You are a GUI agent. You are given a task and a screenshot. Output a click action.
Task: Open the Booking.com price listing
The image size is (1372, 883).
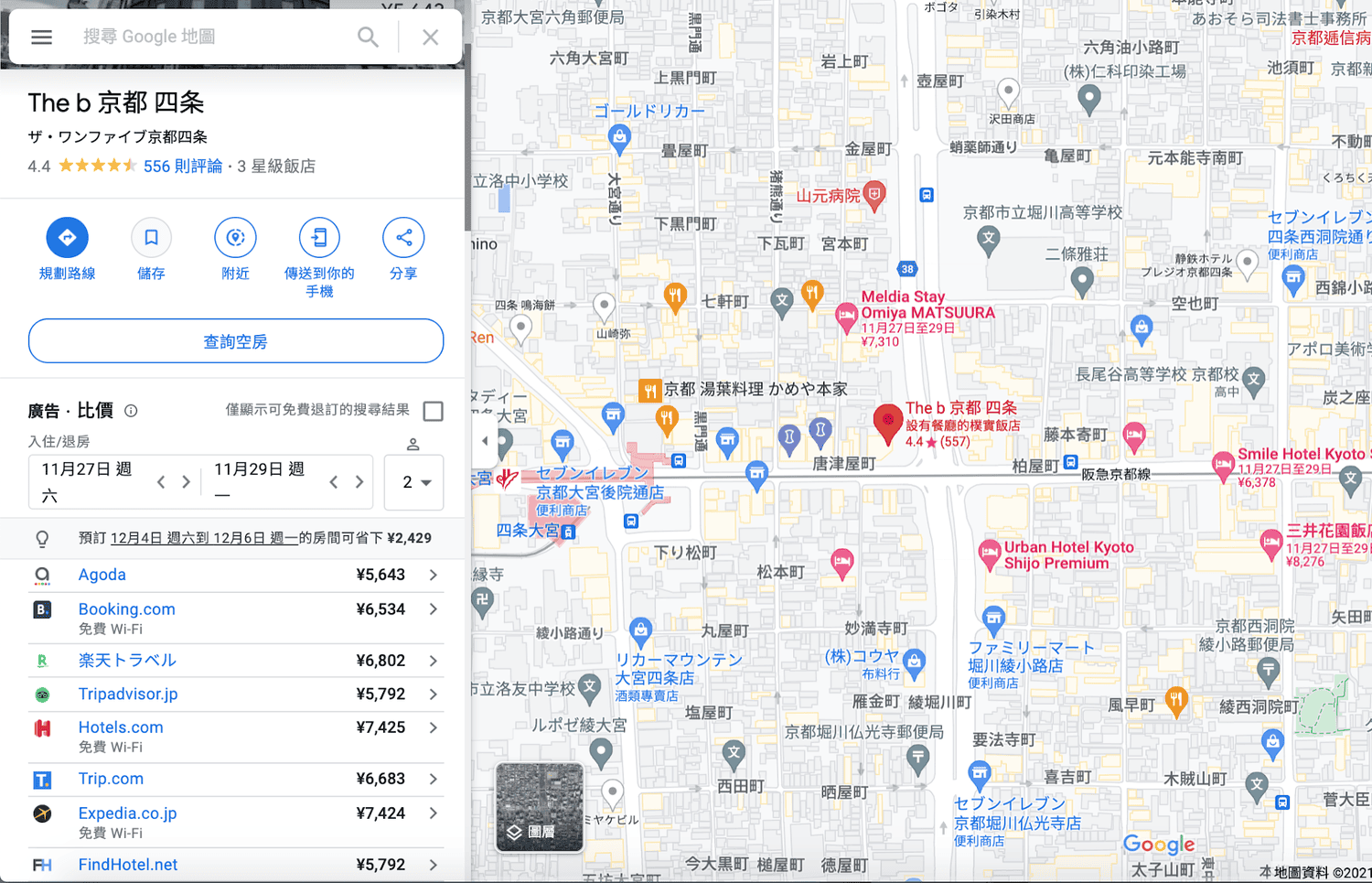(236, 618)
